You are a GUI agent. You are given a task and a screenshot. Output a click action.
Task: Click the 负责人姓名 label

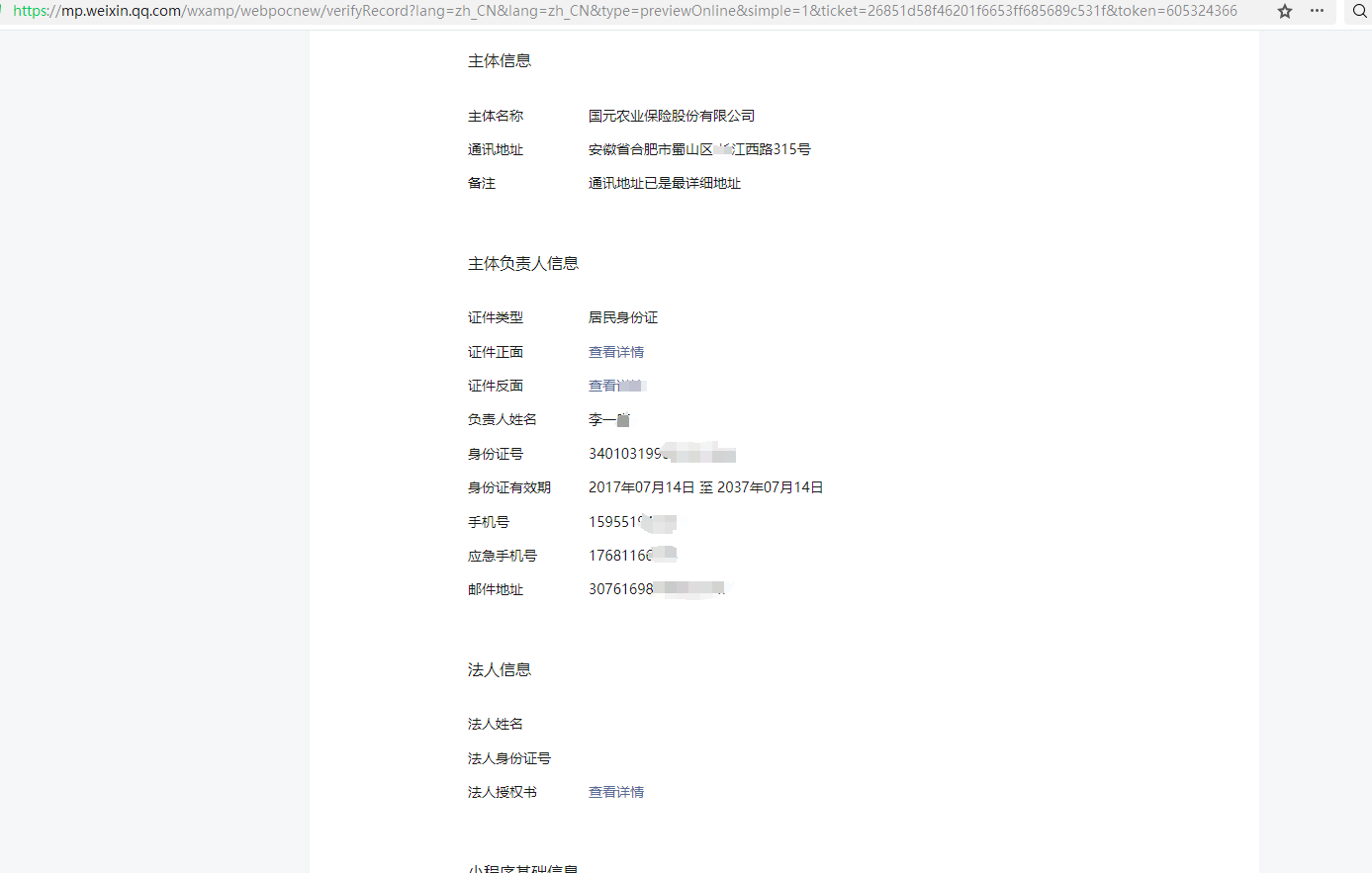(503, 419)
